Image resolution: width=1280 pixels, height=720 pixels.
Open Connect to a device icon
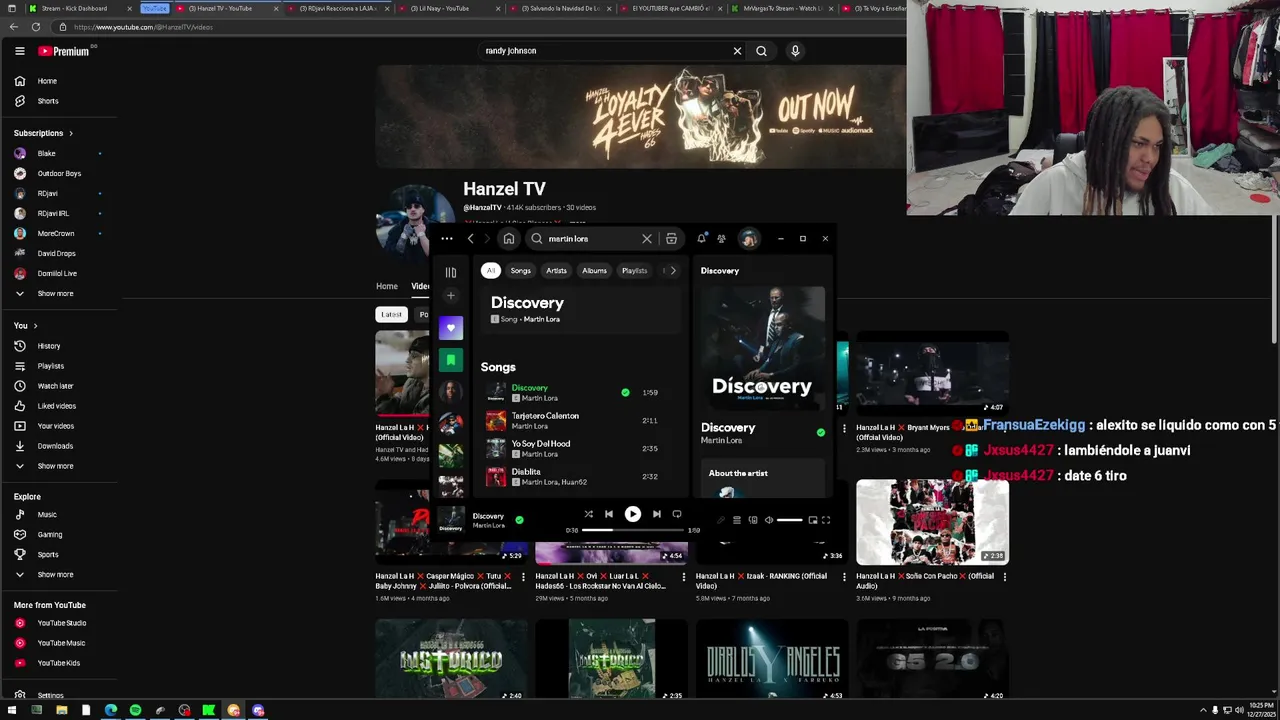(753, 520)
